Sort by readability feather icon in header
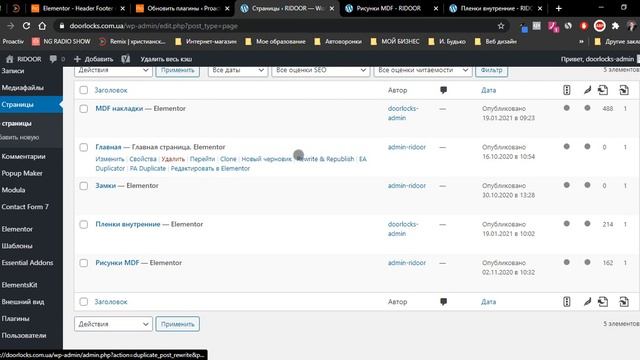Viewport: 640px width, 360px height. [x=587, y=90]
